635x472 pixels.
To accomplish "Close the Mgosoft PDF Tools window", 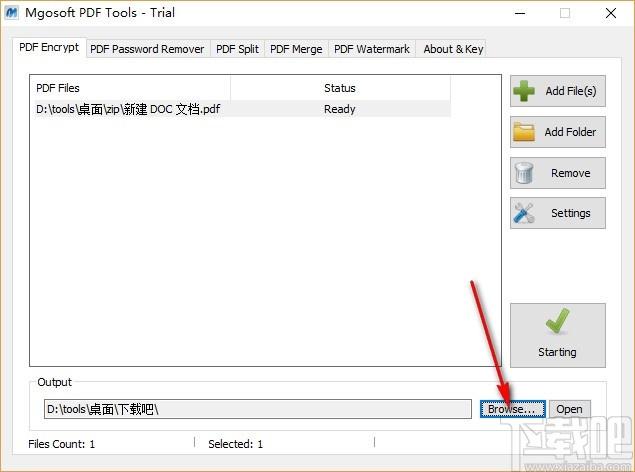I will pos(611,13).
